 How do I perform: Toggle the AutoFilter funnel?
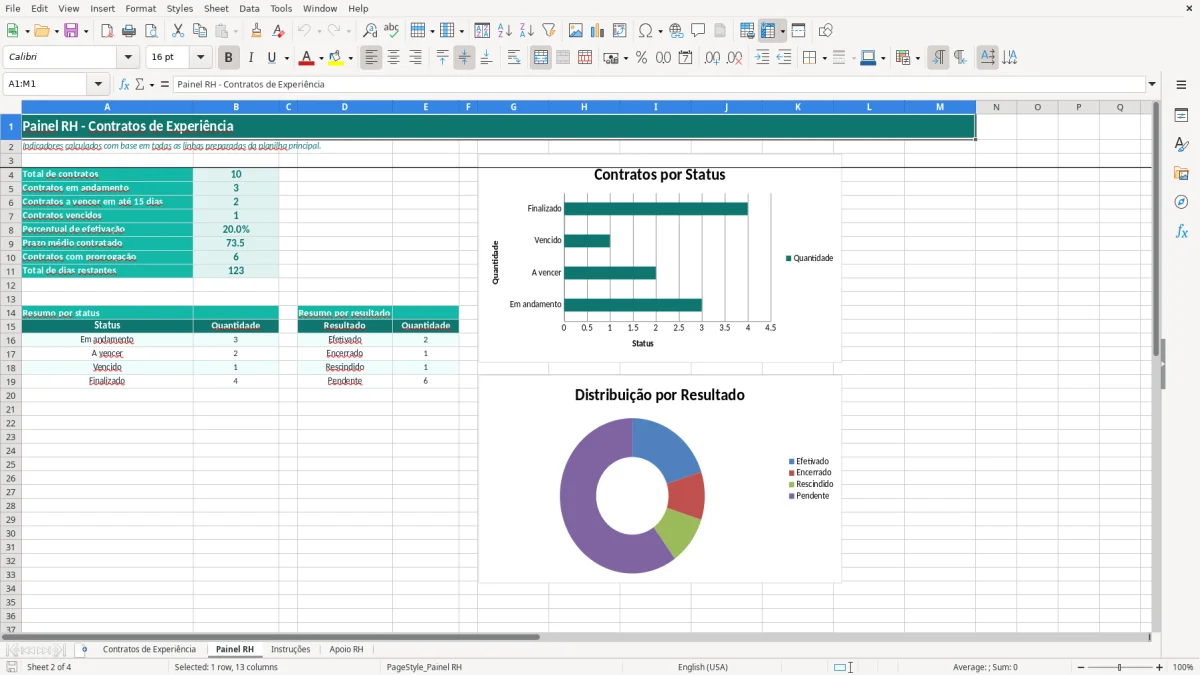click(549, 31)
